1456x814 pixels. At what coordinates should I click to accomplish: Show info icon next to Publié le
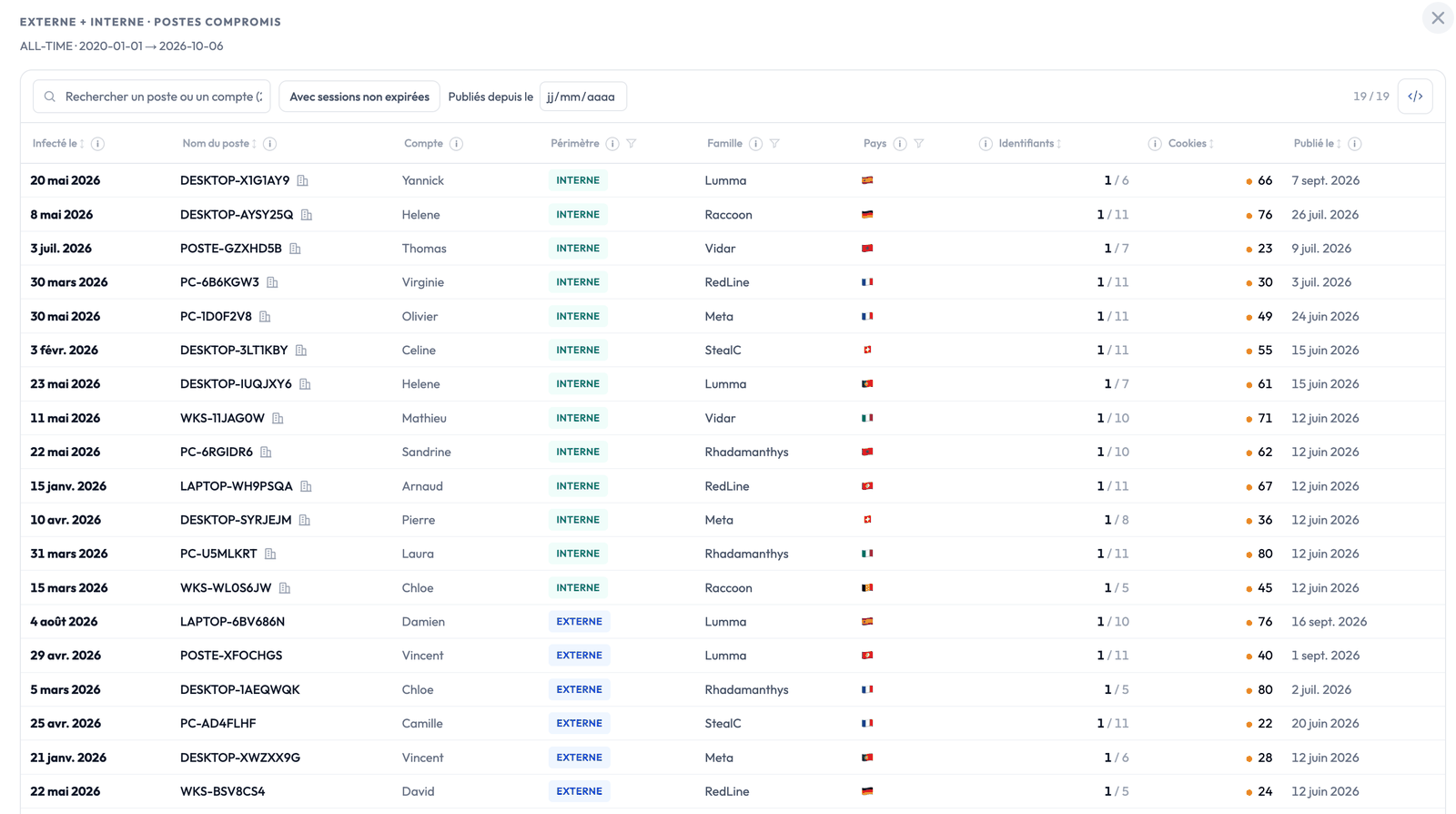tap(1355, 144)
